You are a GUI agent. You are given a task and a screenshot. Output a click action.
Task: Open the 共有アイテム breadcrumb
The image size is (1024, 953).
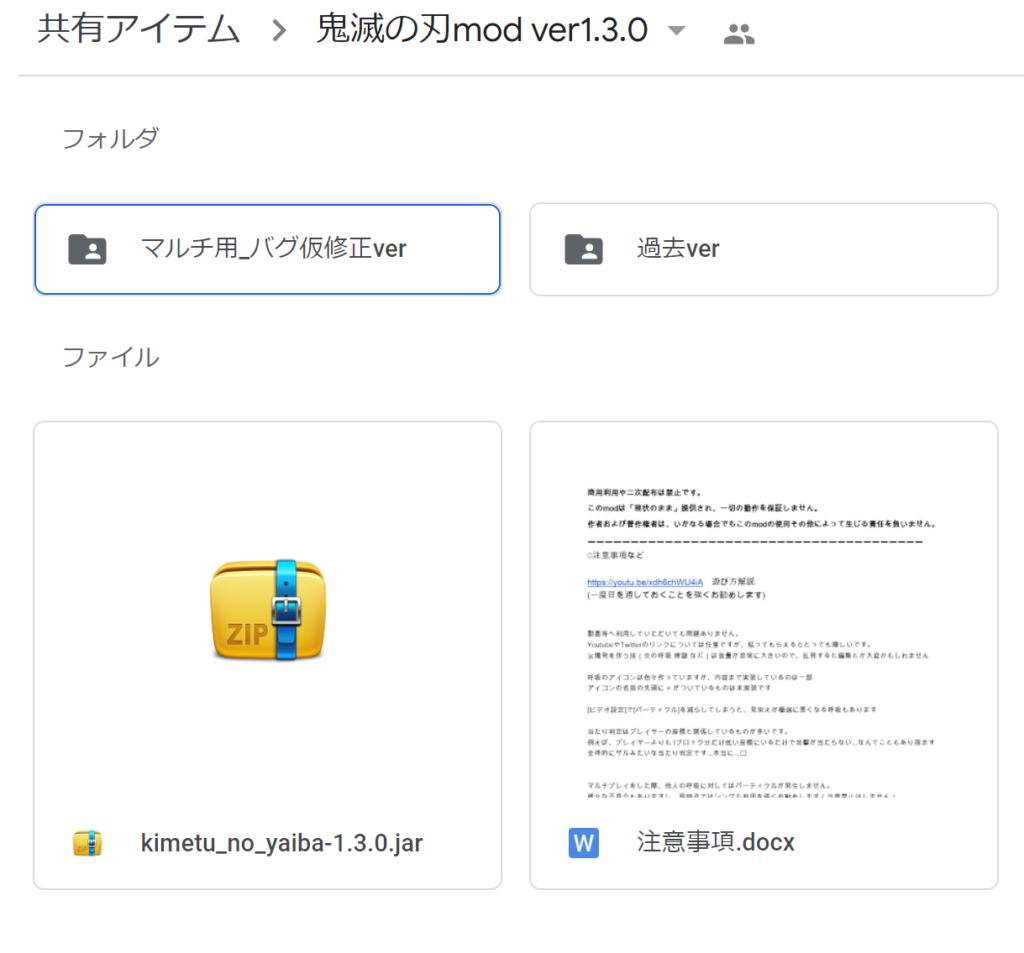click(x=138, y=30)
